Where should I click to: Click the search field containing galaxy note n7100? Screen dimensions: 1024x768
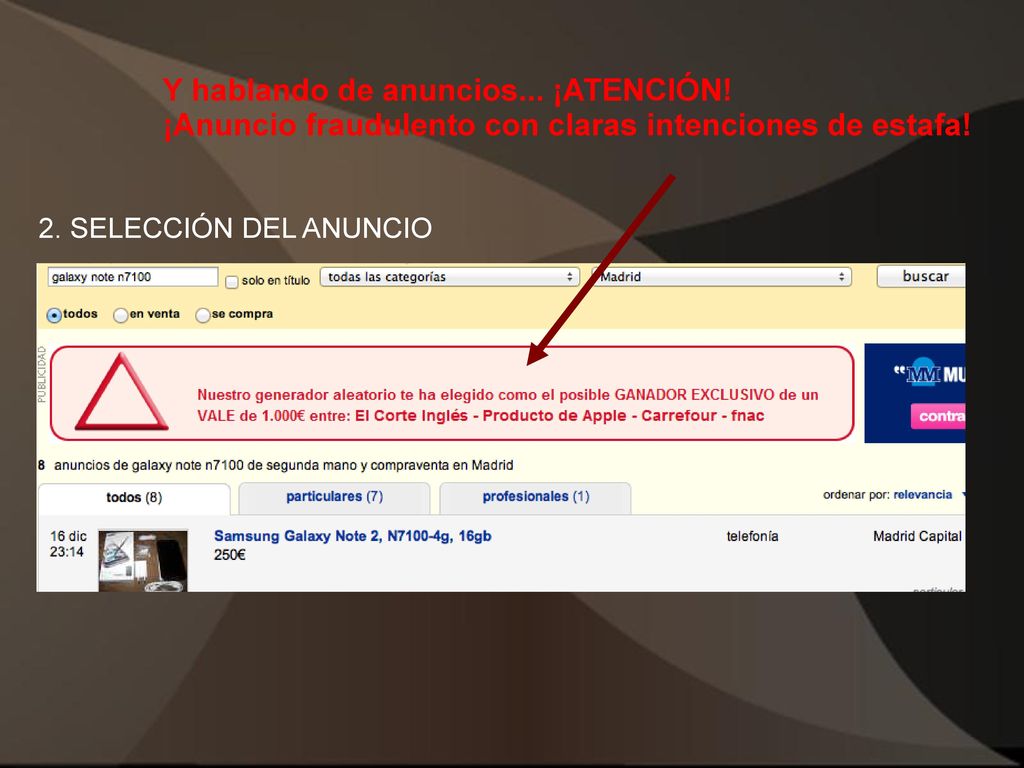[x=133, y=277]
